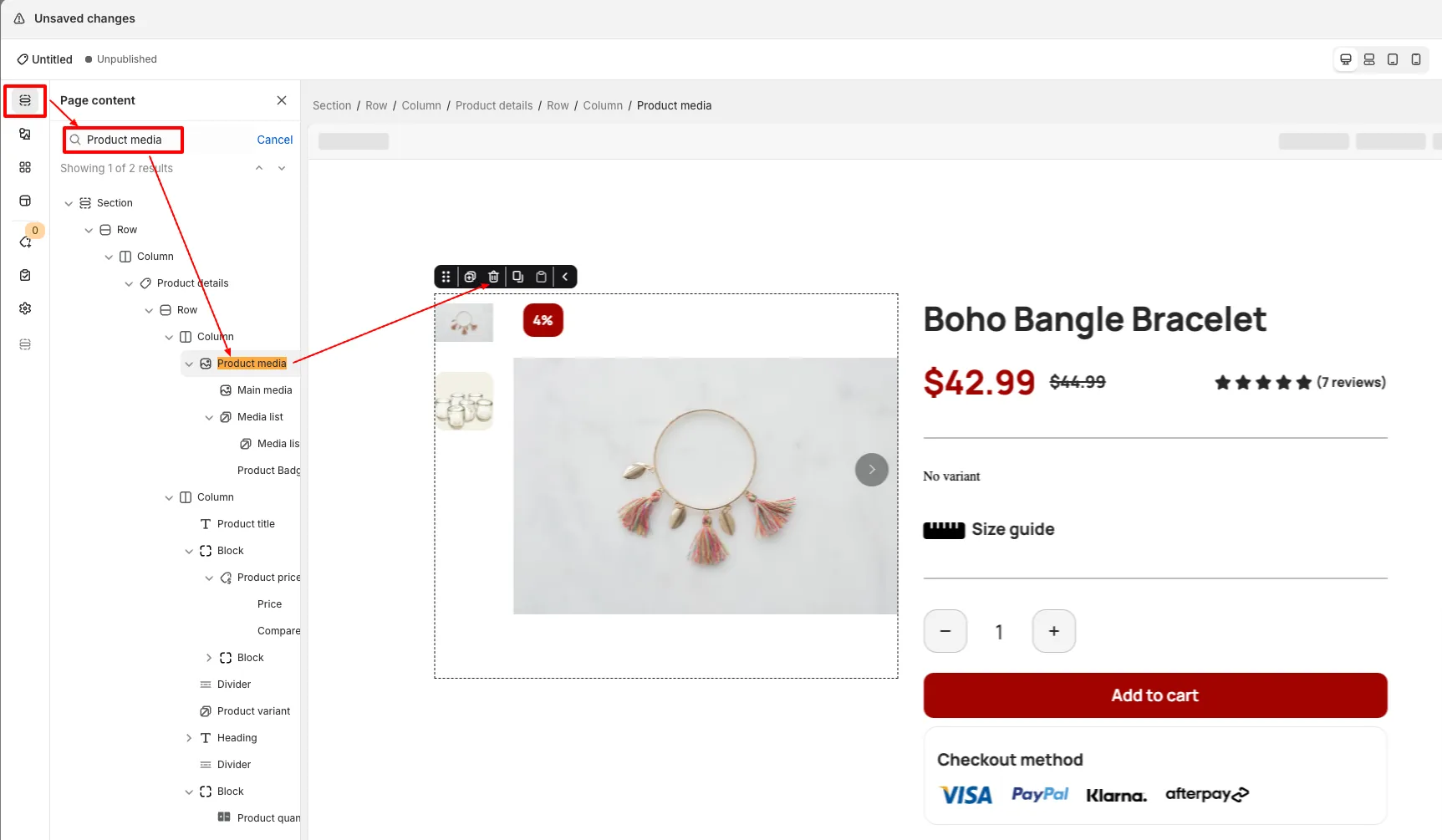Collapse the Product media tree node

tap(189, 364)
